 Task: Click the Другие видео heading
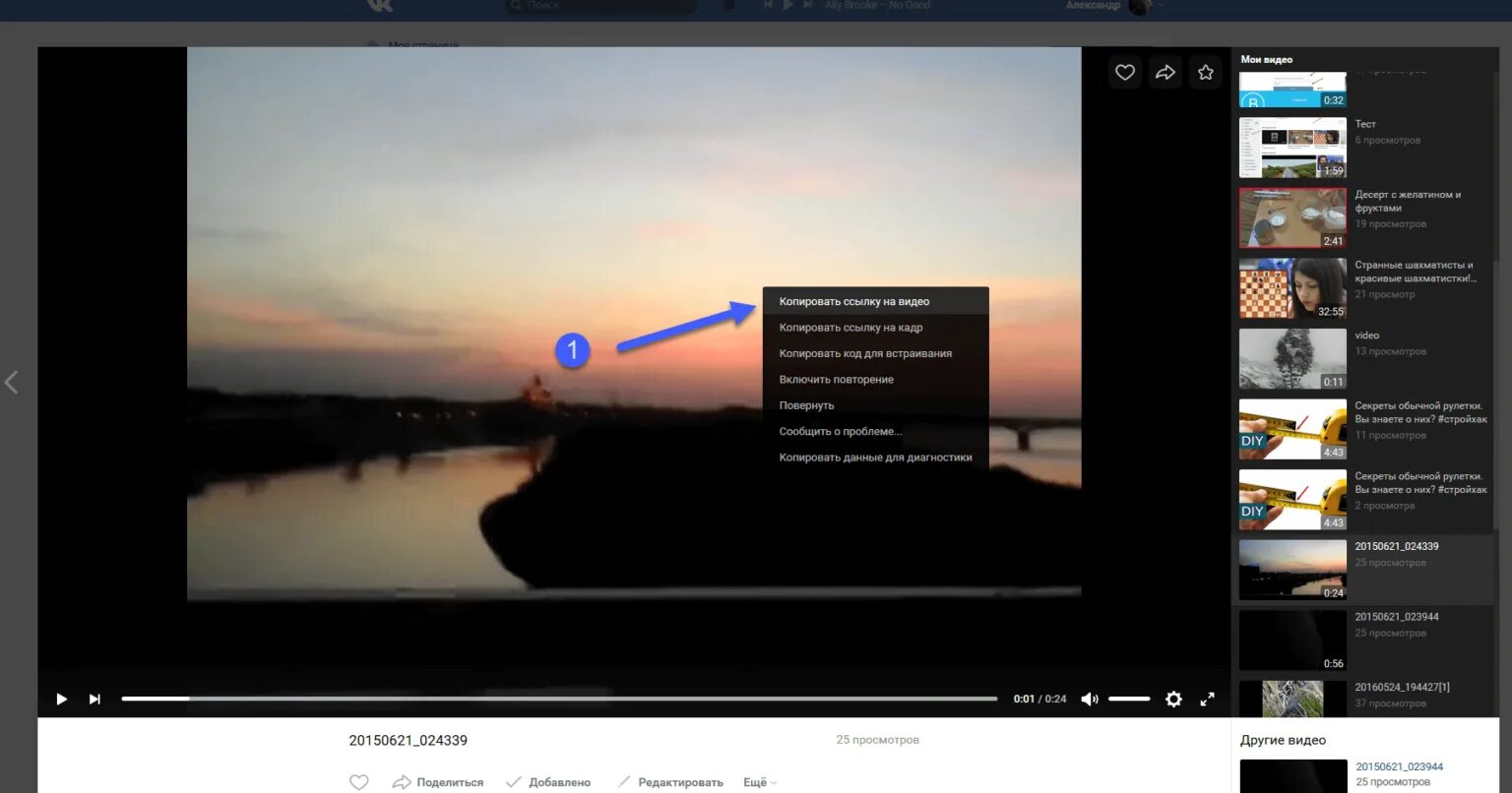(1283, 740)
